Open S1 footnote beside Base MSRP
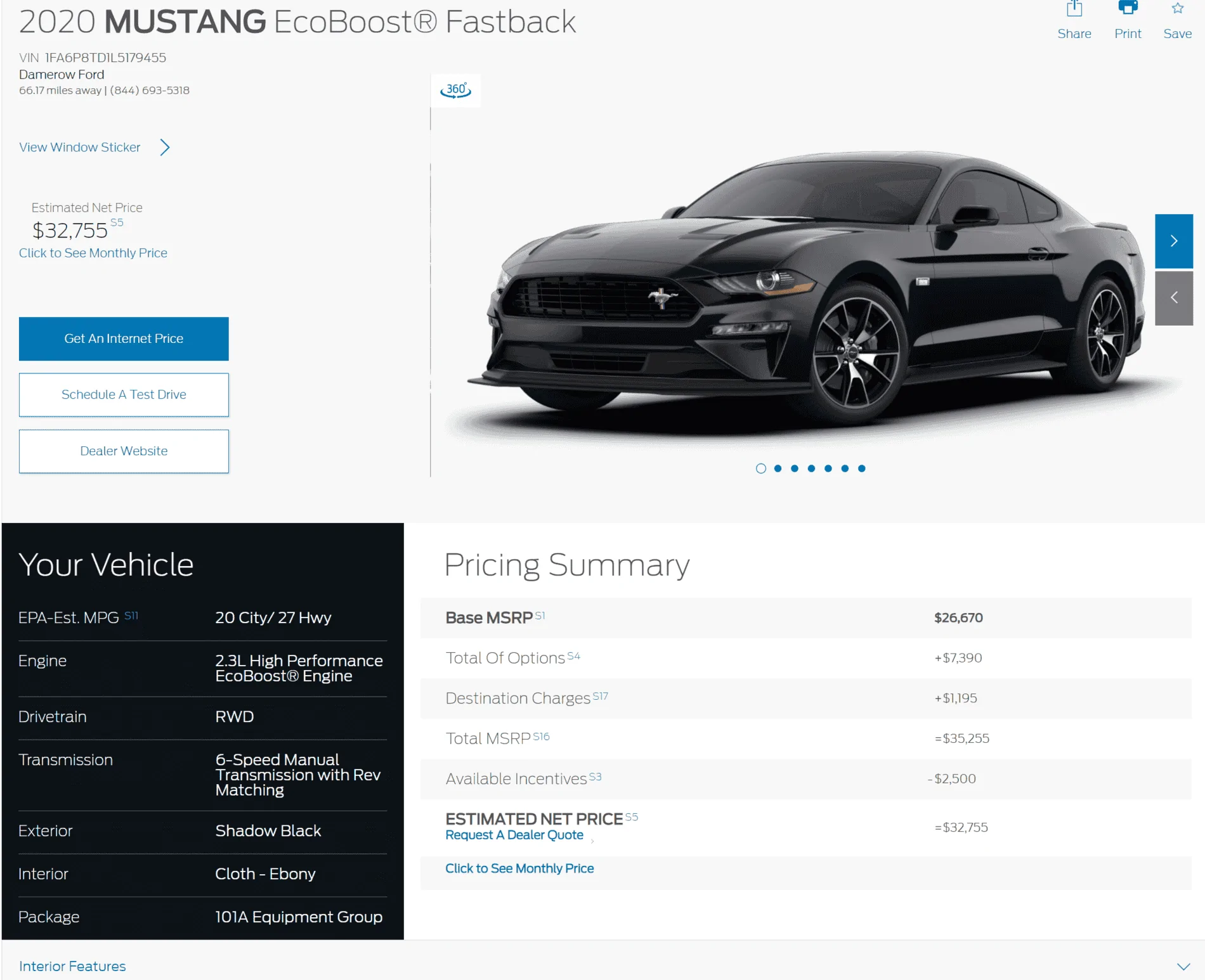This screenshot has height=980, width=1205. coord(540,616)
